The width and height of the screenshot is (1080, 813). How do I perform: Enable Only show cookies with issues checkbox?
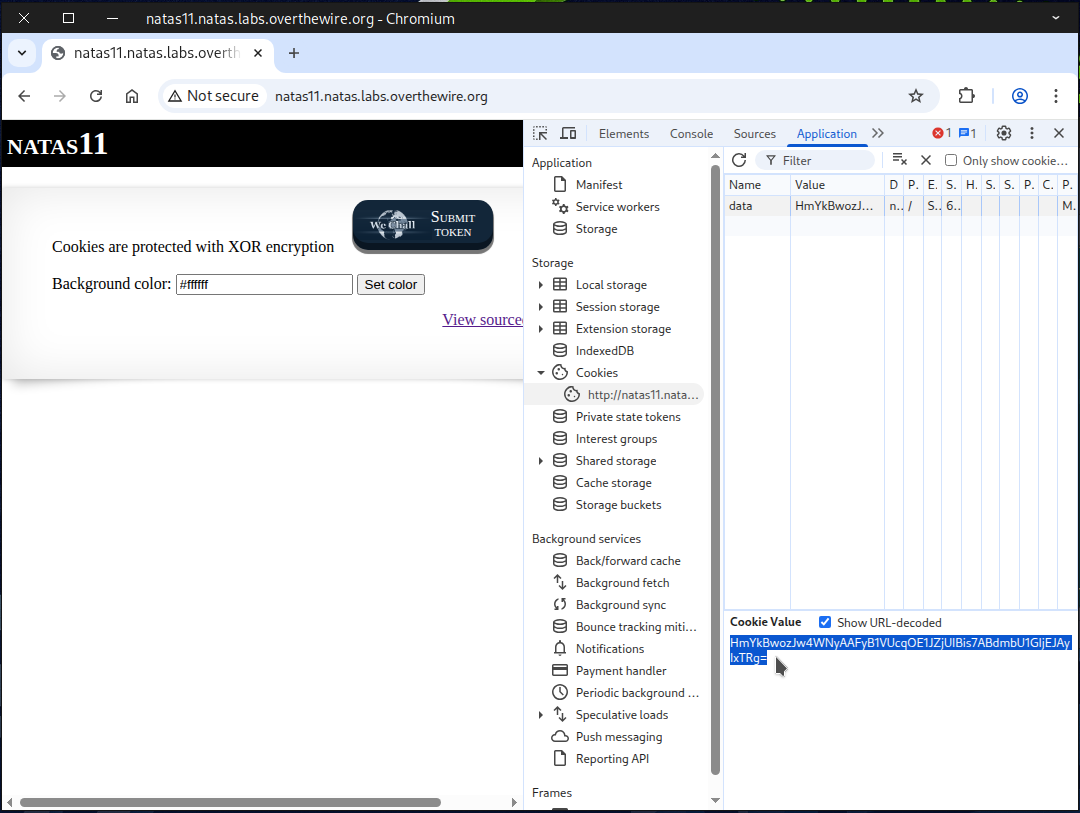(x=951, y=160)
